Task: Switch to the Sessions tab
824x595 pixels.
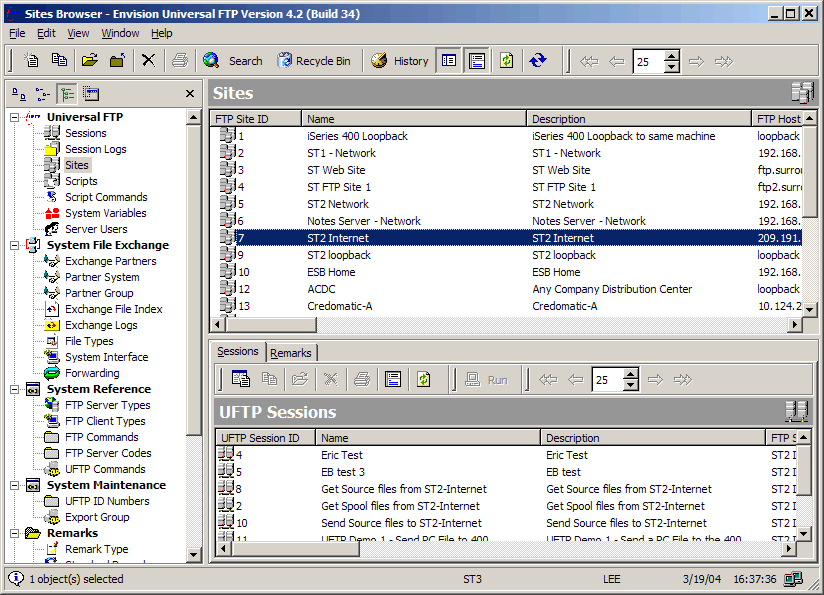Action: pyautogui.click(x=238, y=351)
